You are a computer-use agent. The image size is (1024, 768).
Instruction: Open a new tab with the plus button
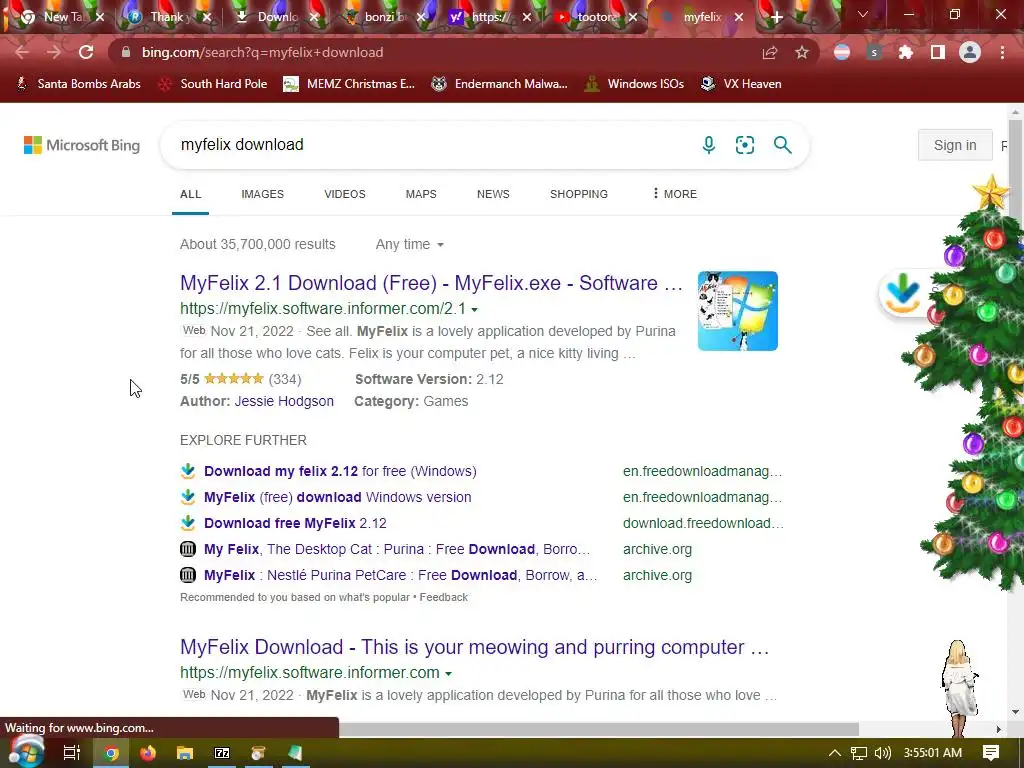tap(776, 18)
